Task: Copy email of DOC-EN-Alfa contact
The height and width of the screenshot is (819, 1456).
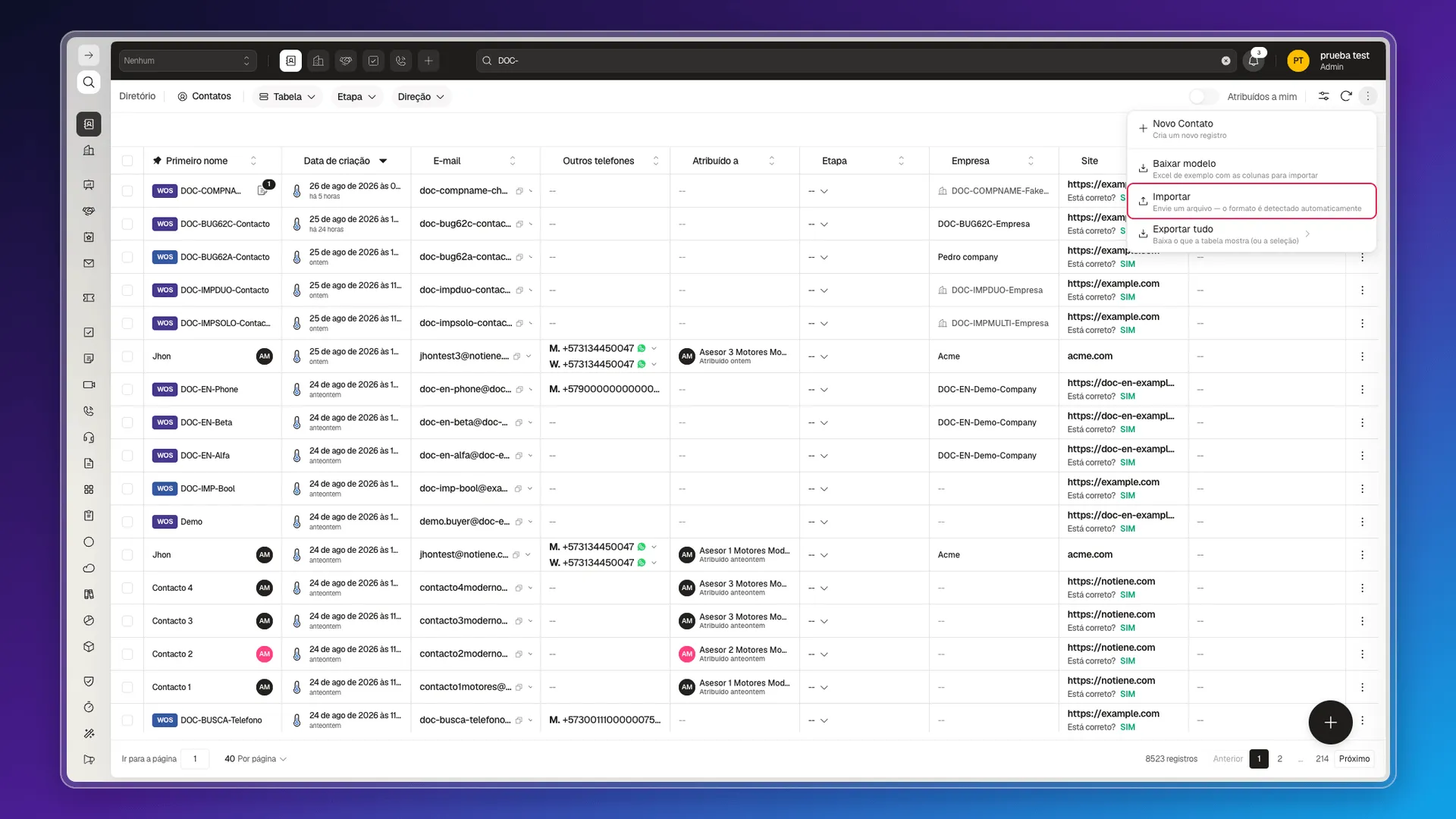Action: (519, 456)
